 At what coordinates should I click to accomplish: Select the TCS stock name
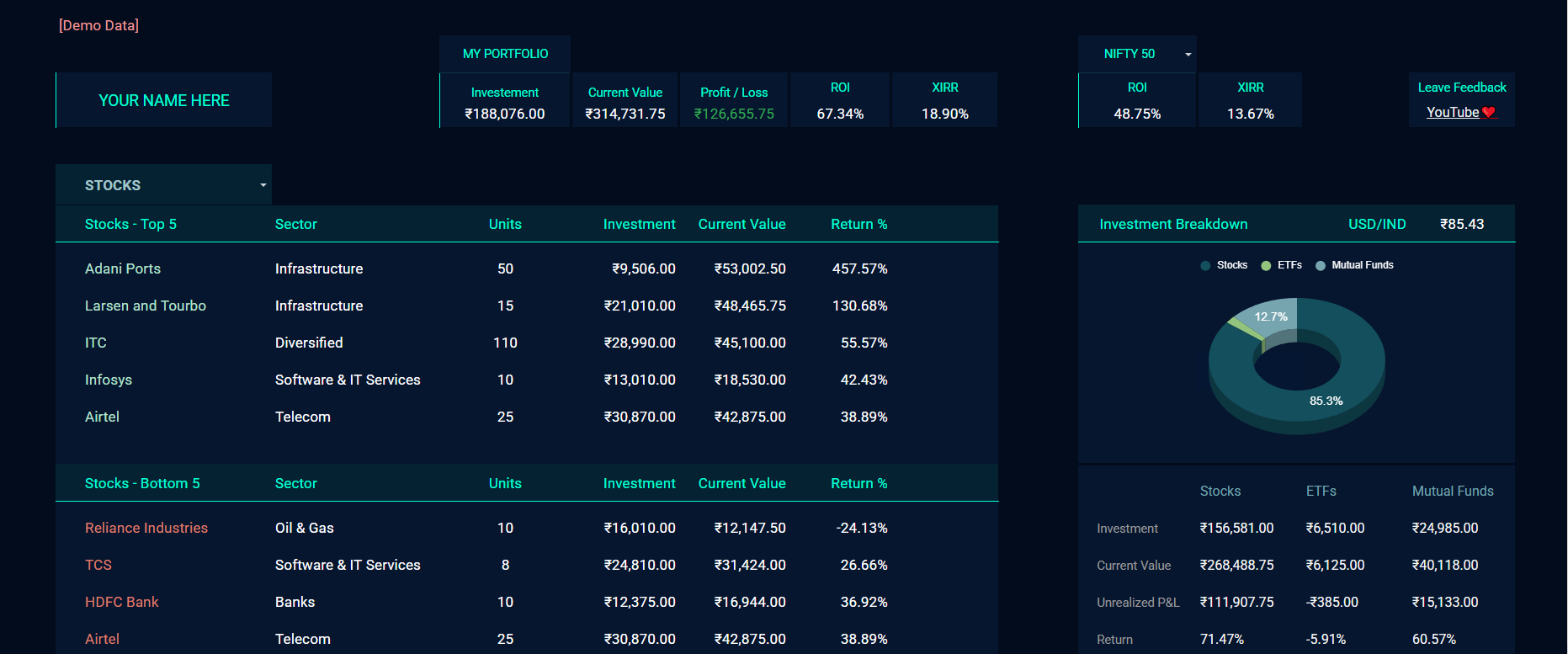tap(98, 565)
